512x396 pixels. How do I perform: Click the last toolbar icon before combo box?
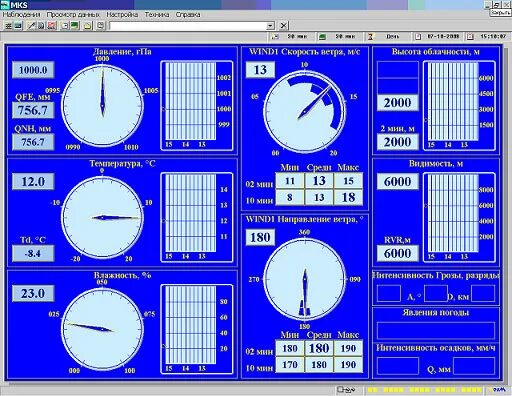[101, 25]
